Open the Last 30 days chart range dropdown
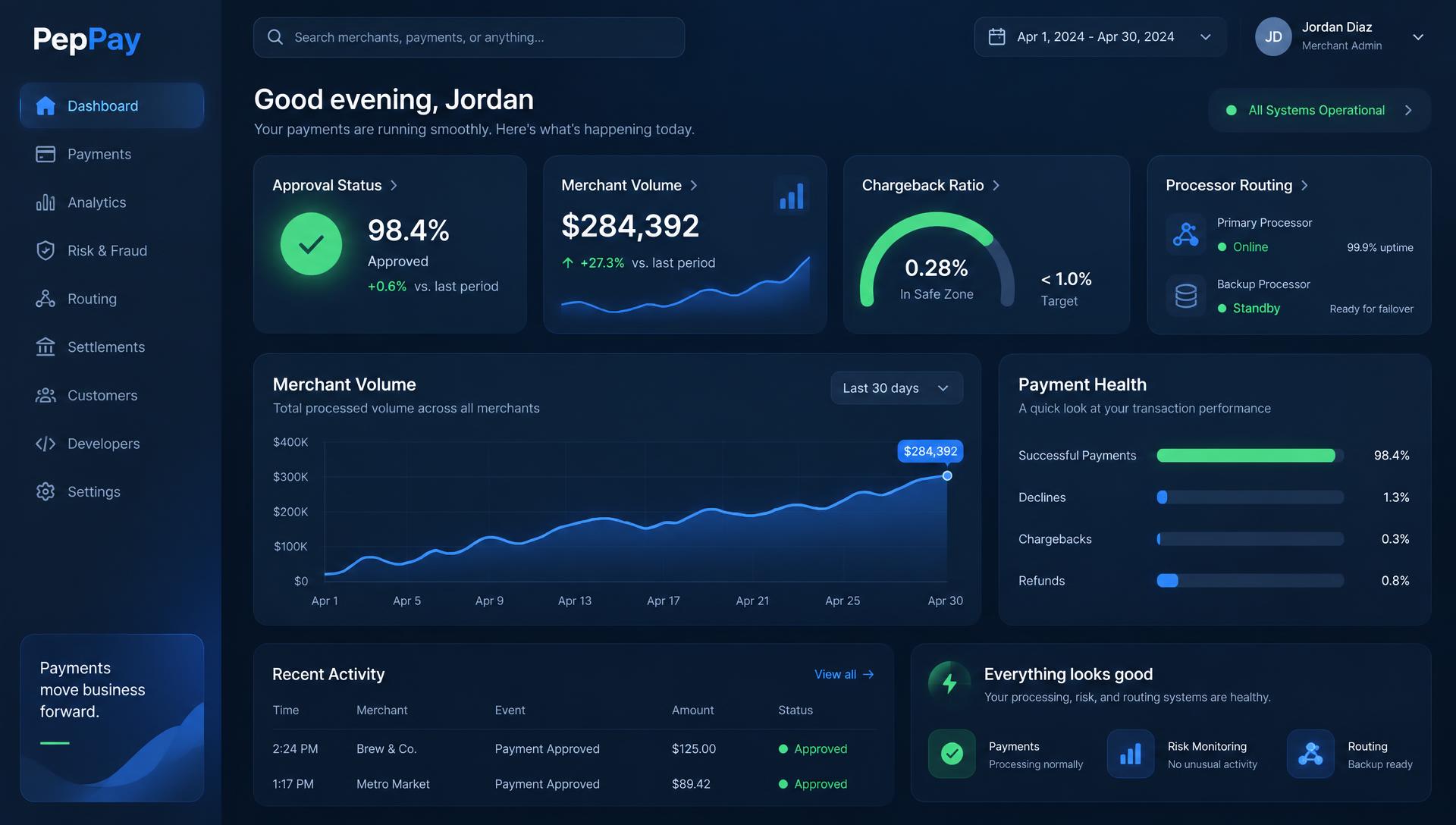This screenshot has width=1456, height=825. (x=897, y=387)
